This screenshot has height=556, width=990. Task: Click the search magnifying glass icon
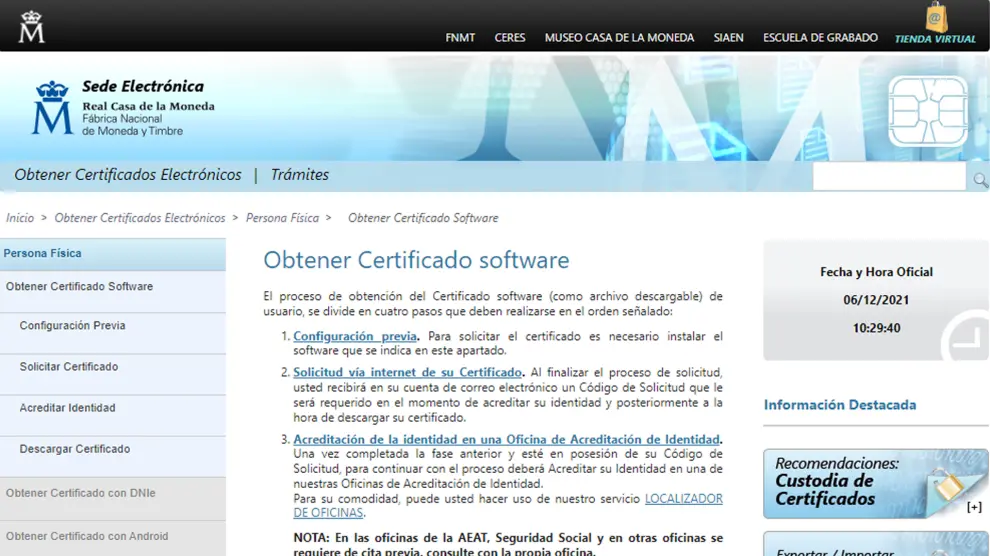980,180
